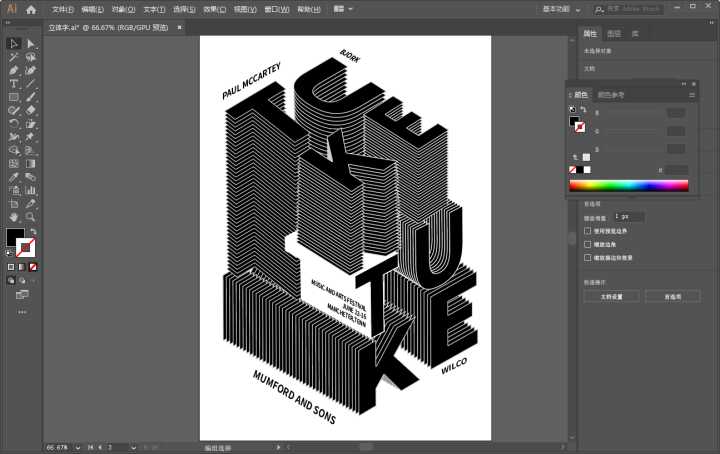
Task: Select the Perspective Grid tool
Action: 31,150
